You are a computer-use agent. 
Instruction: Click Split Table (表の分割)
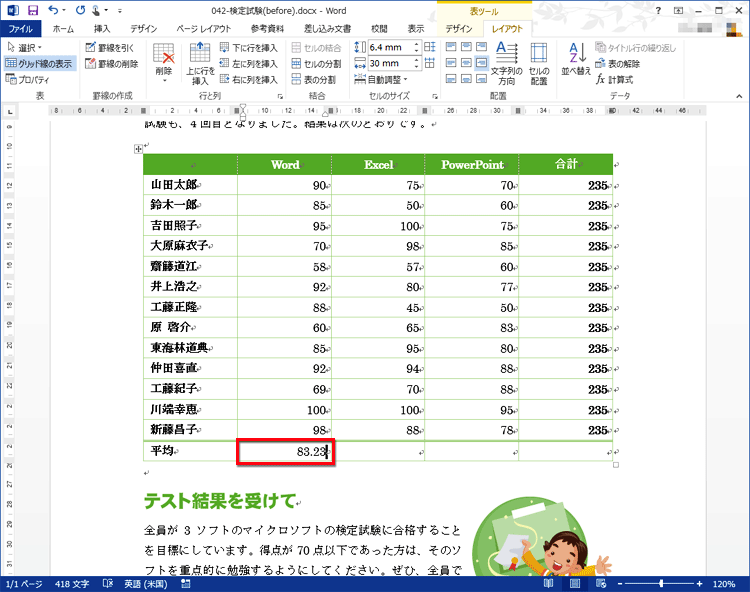tap(314, 79)
